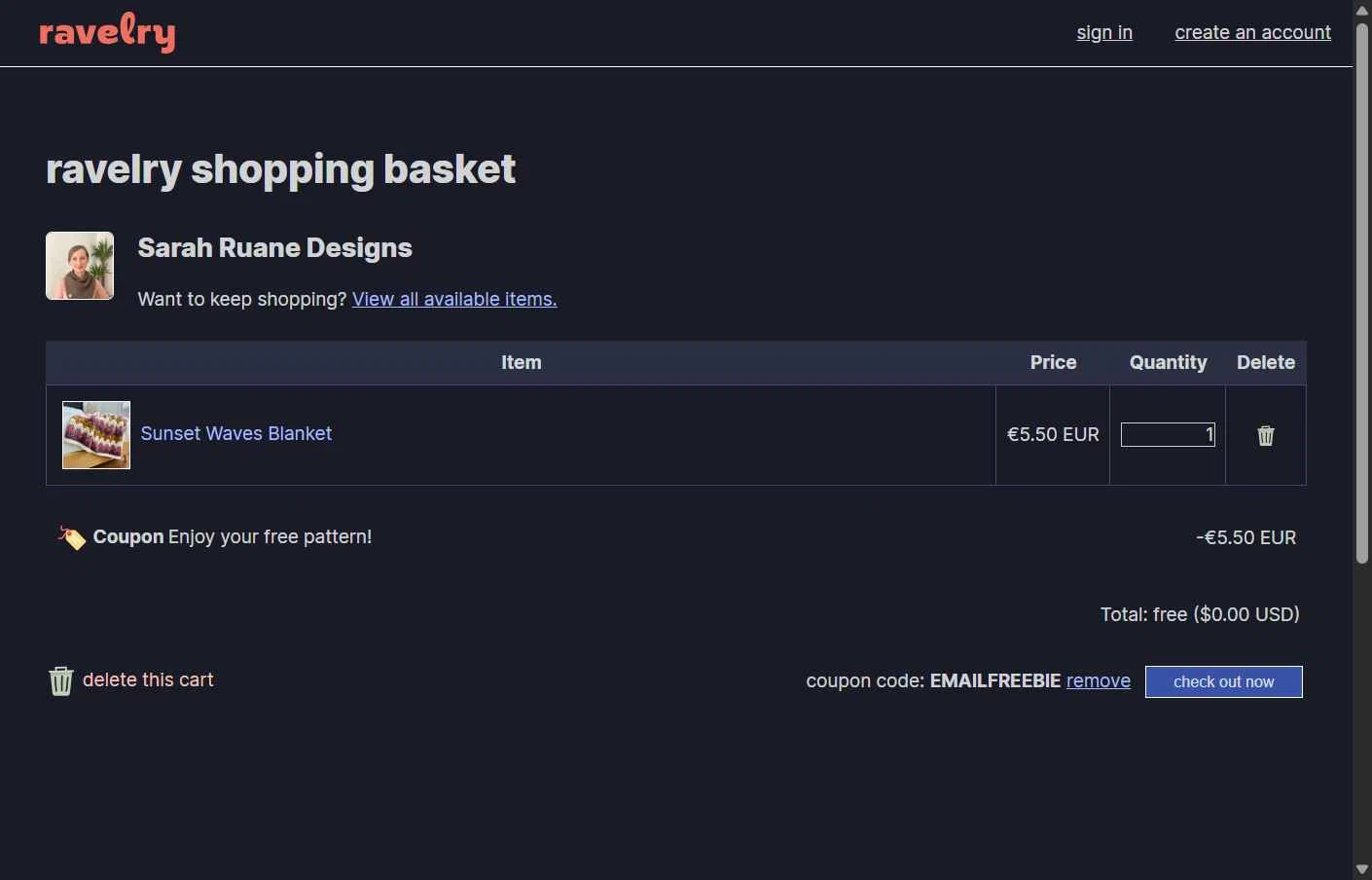Select Sarah Ruane Designs heading
Image resolution: width=1372 pixels, height=880 pixels.
275,247
